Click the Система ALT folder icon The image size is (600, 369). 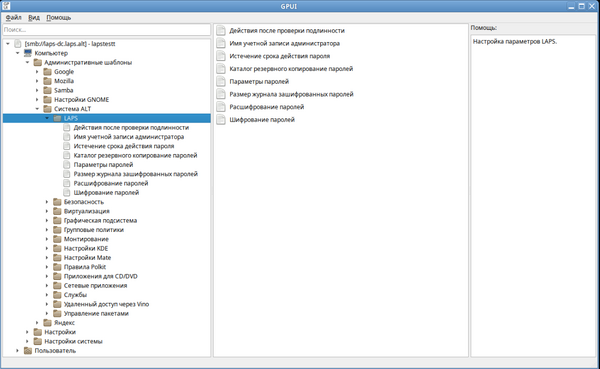click(x=47, y=109)
